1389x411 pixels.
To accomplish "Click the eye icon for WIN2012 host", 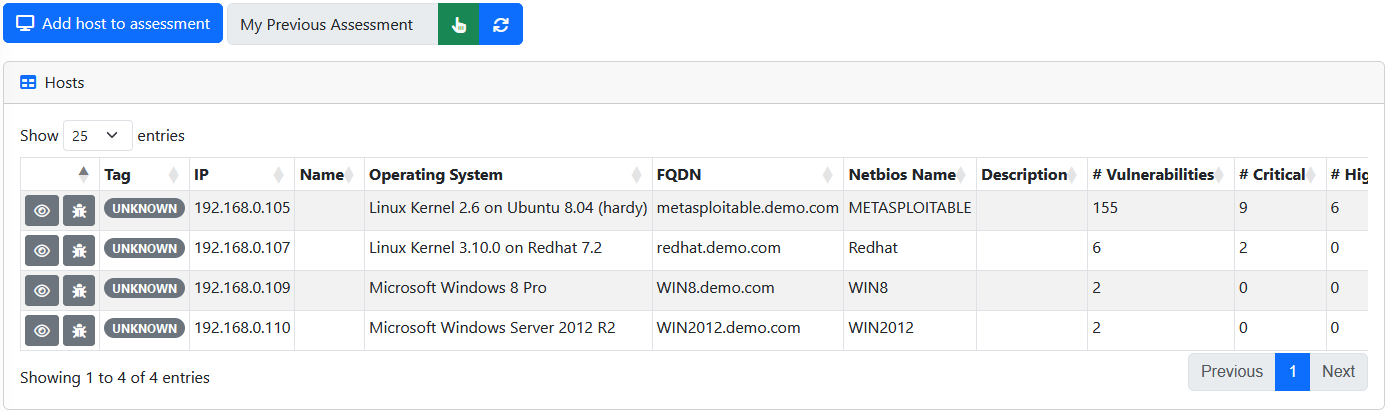I will [42, 330].
